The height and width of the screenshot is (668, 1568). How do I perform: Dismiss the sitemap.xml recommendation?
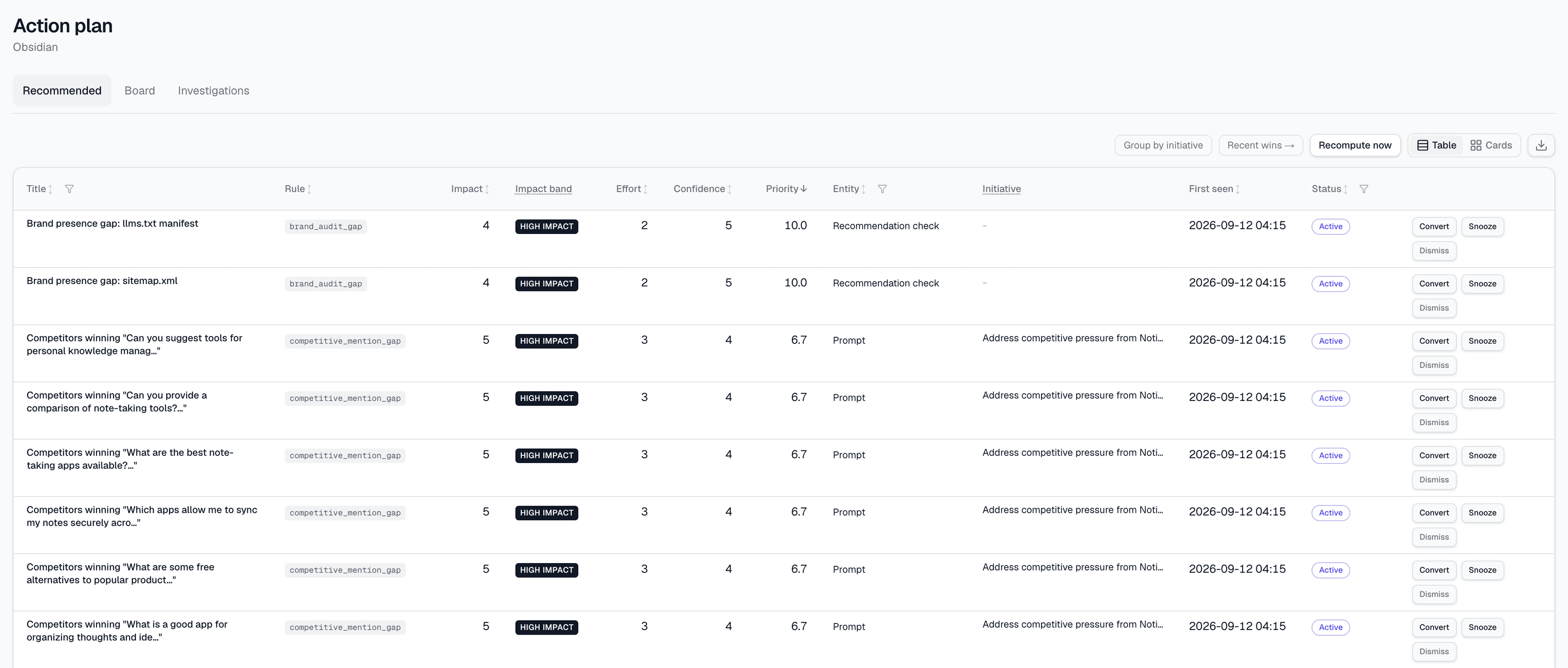pos(1434,308)
